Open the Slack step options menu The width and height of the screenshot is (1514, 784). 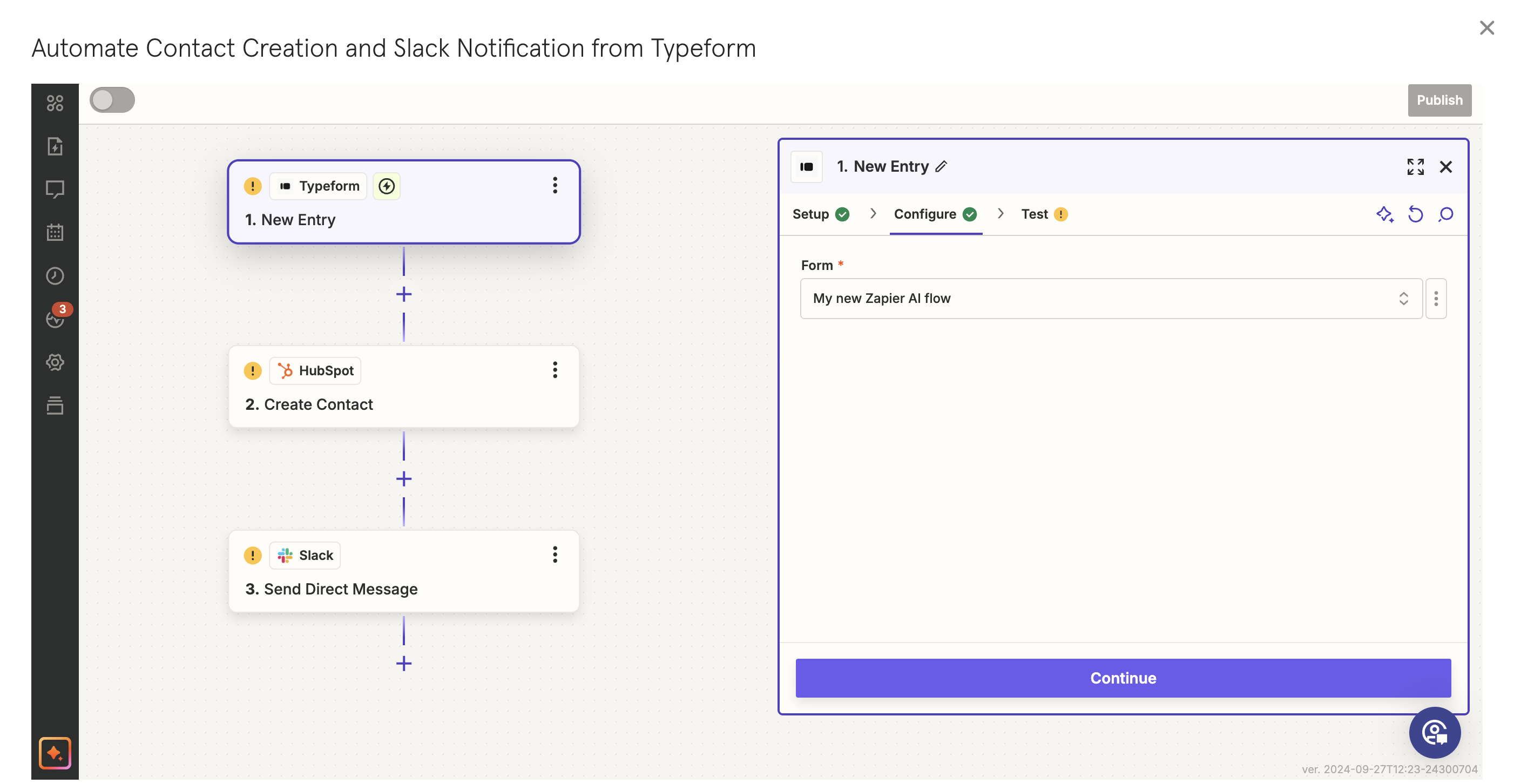click(554, 555)
